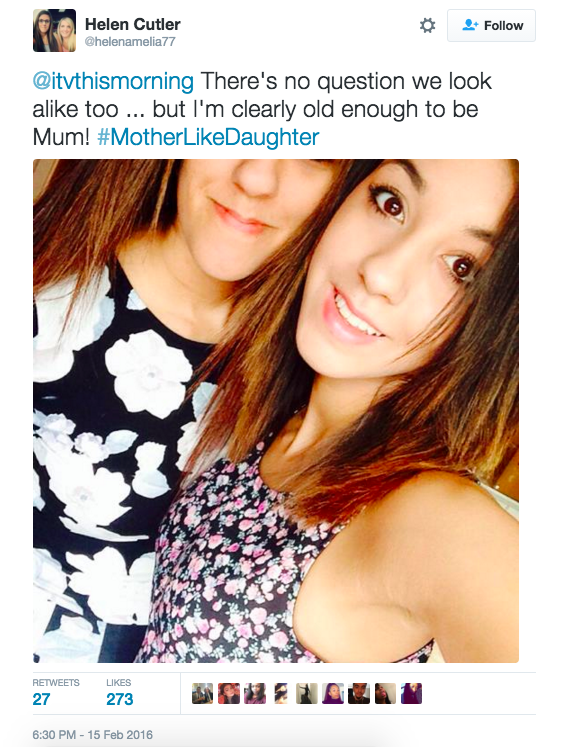Open the tweet settings gear icon
Viewport: 568px width, 747px height.
click(x=427, y=25)
